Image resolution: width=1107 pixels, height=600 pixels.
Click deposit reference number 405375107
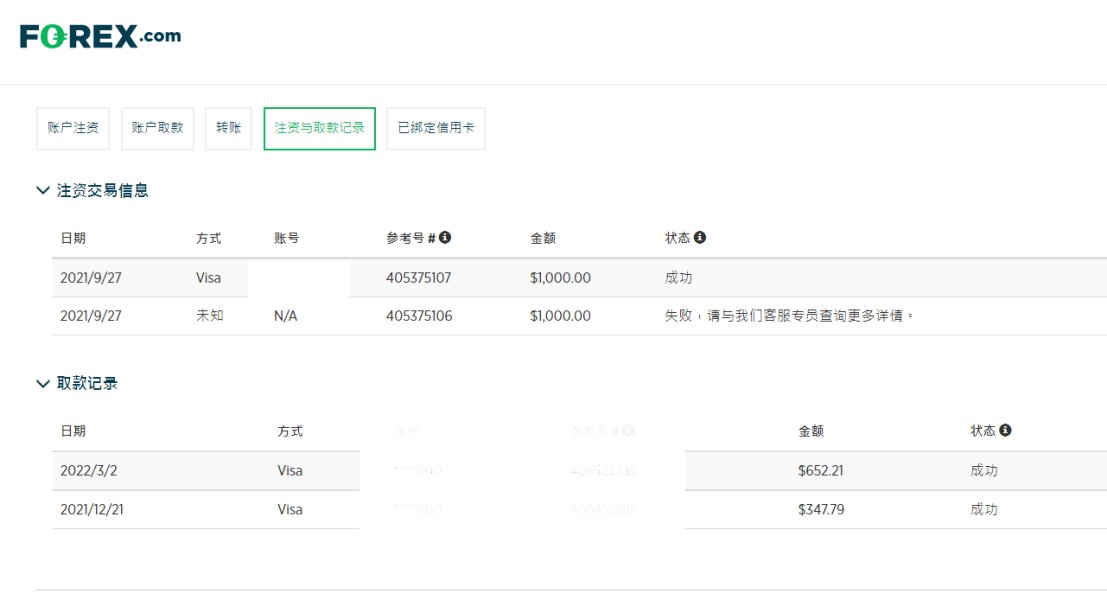coord(418,278)
